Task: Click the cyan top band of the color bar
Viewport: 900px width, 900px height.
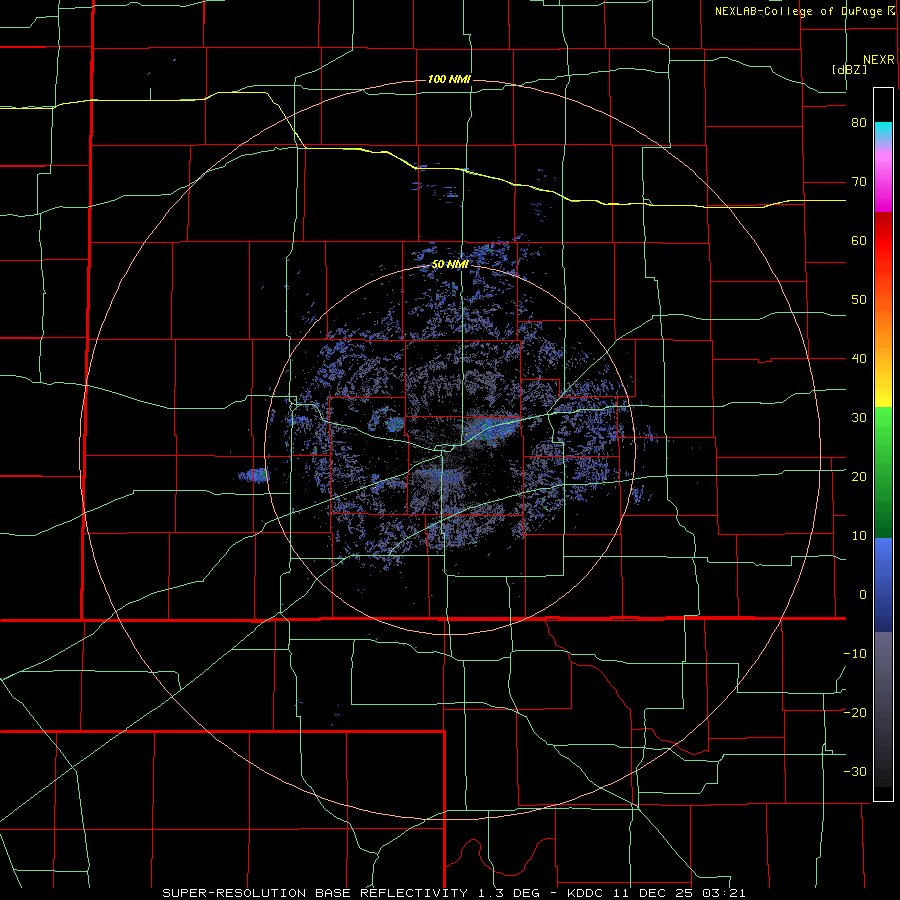Action: pos(883,133)
